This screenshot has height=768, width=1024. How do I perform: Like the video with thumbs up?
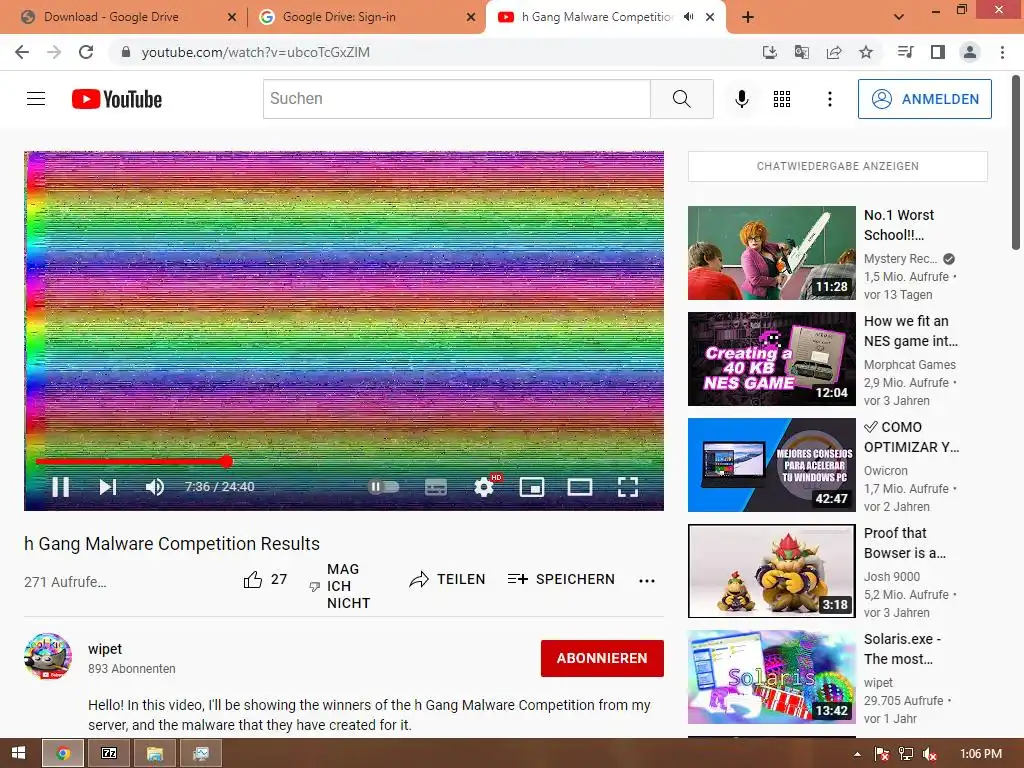[x=264, y=579]
